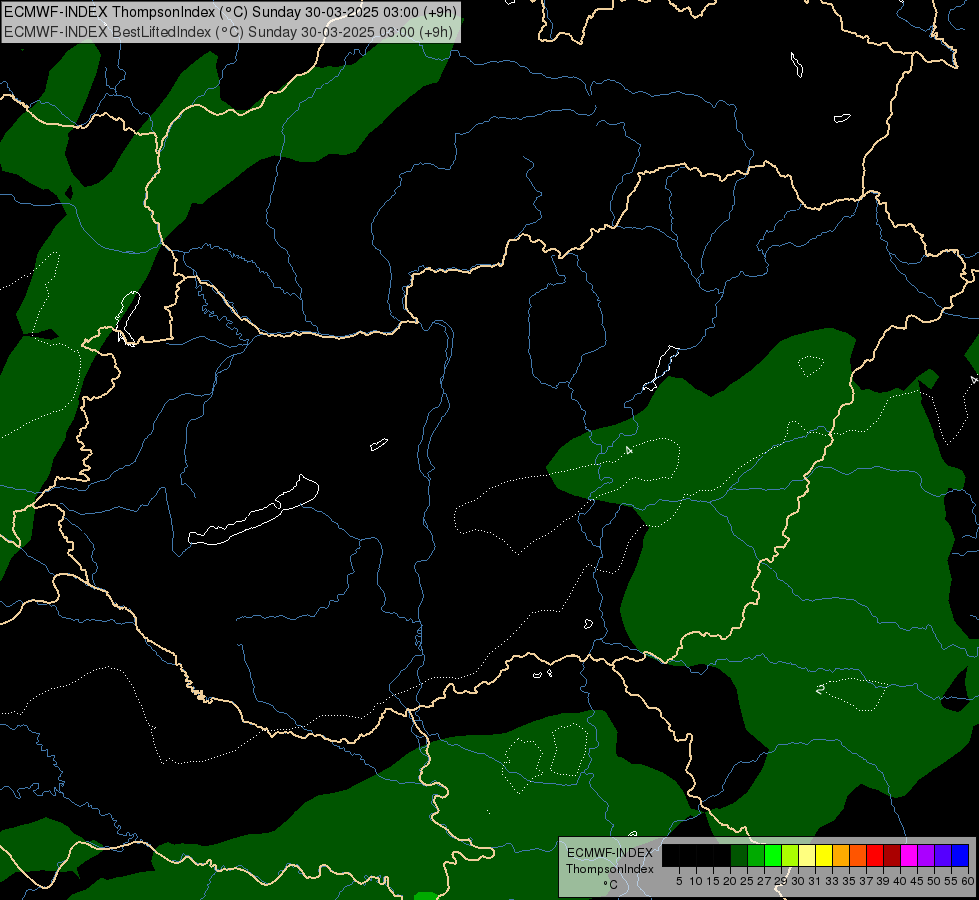Select the magenta 40–45 legend swatch
The height and width of the screenshot is (900, 979).
[909, 855]
